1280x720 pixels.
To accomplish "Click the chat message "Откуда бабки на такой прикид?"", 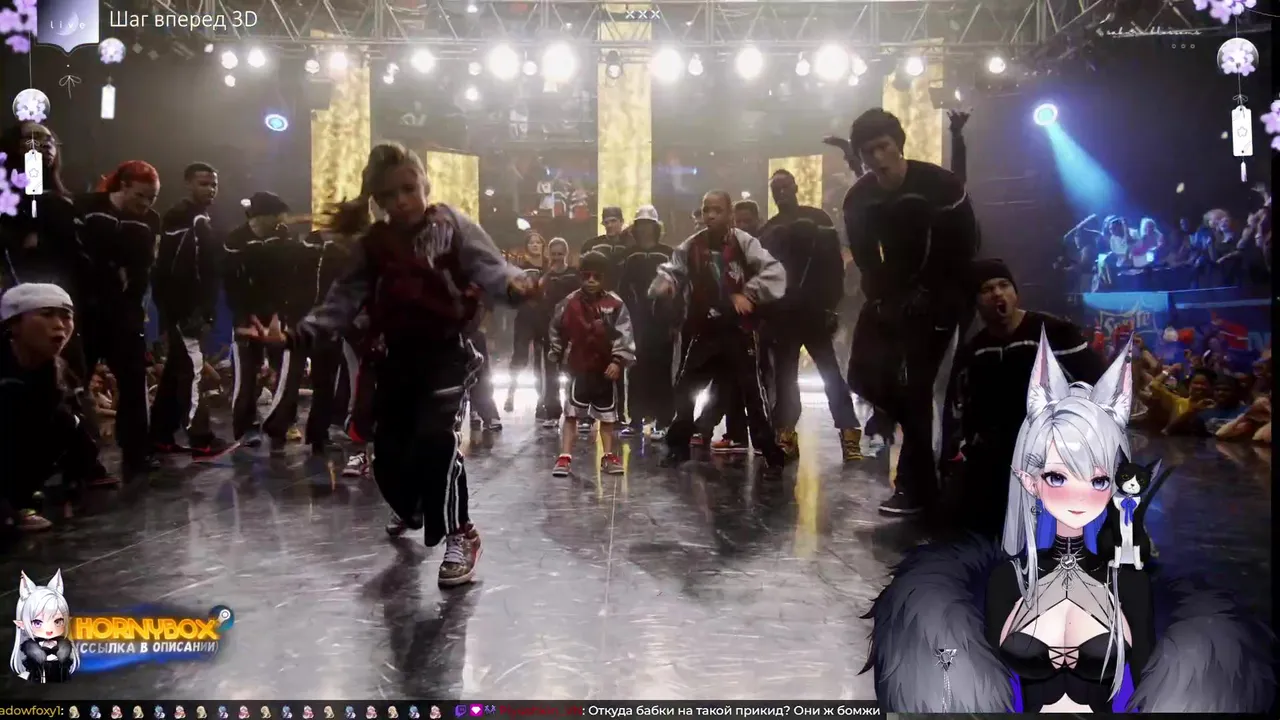I will pos(690,711).
